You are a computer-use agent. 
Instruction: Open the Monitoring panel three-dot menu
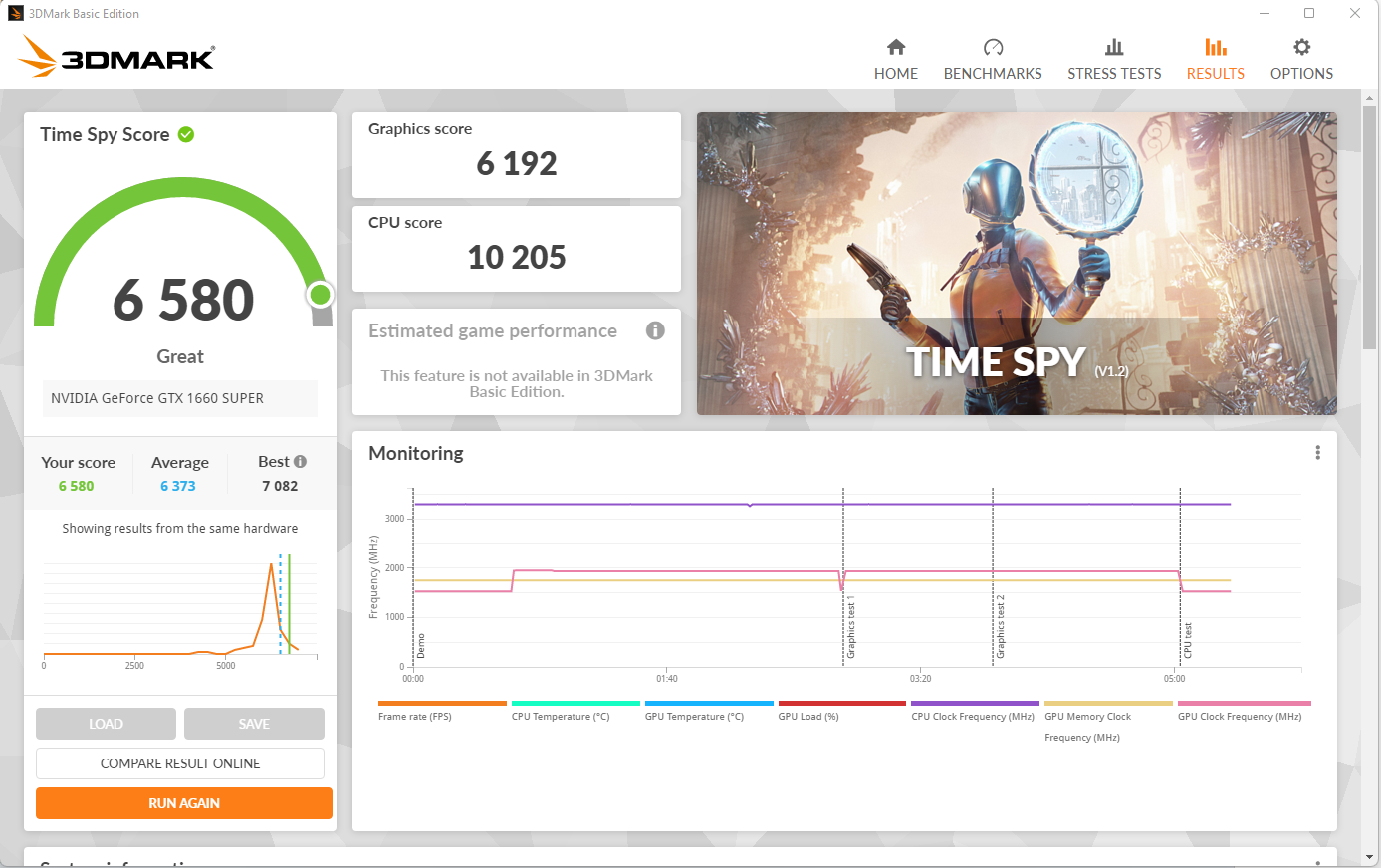1318,453
